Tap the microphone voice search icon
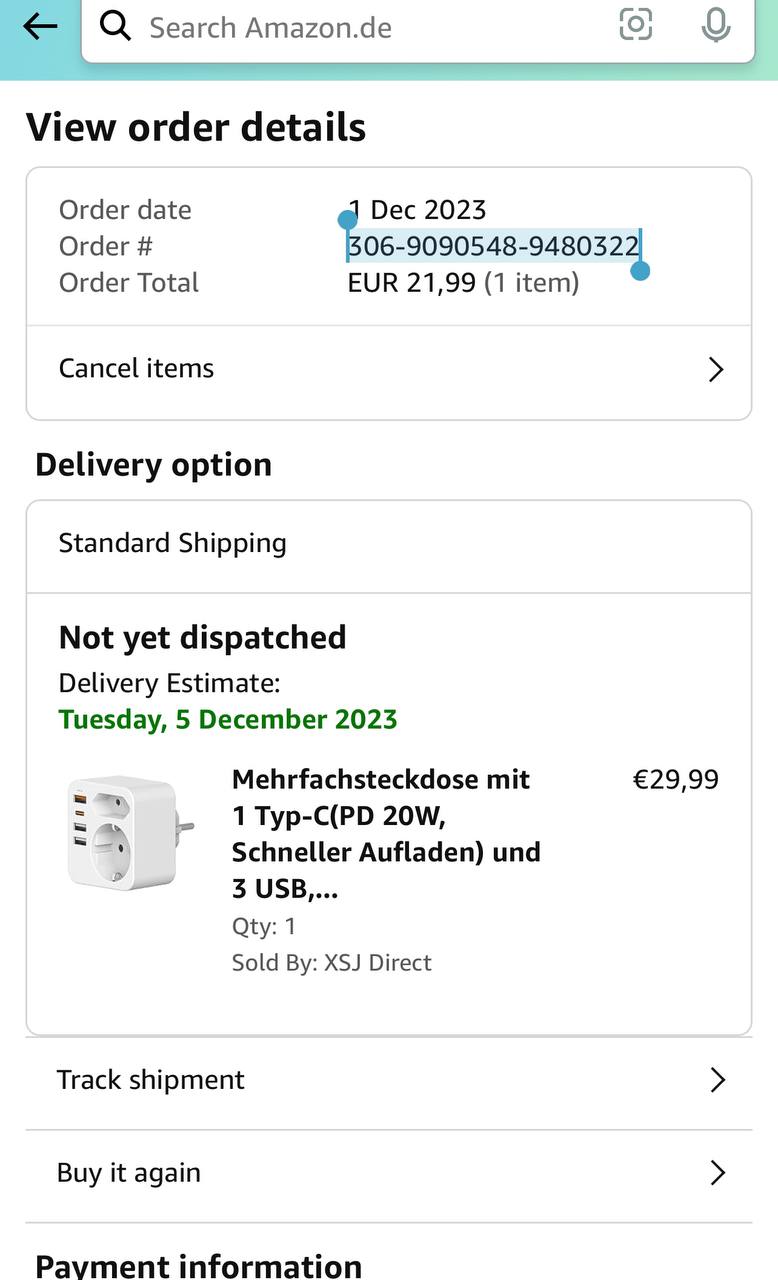 (x=716, y=26)
